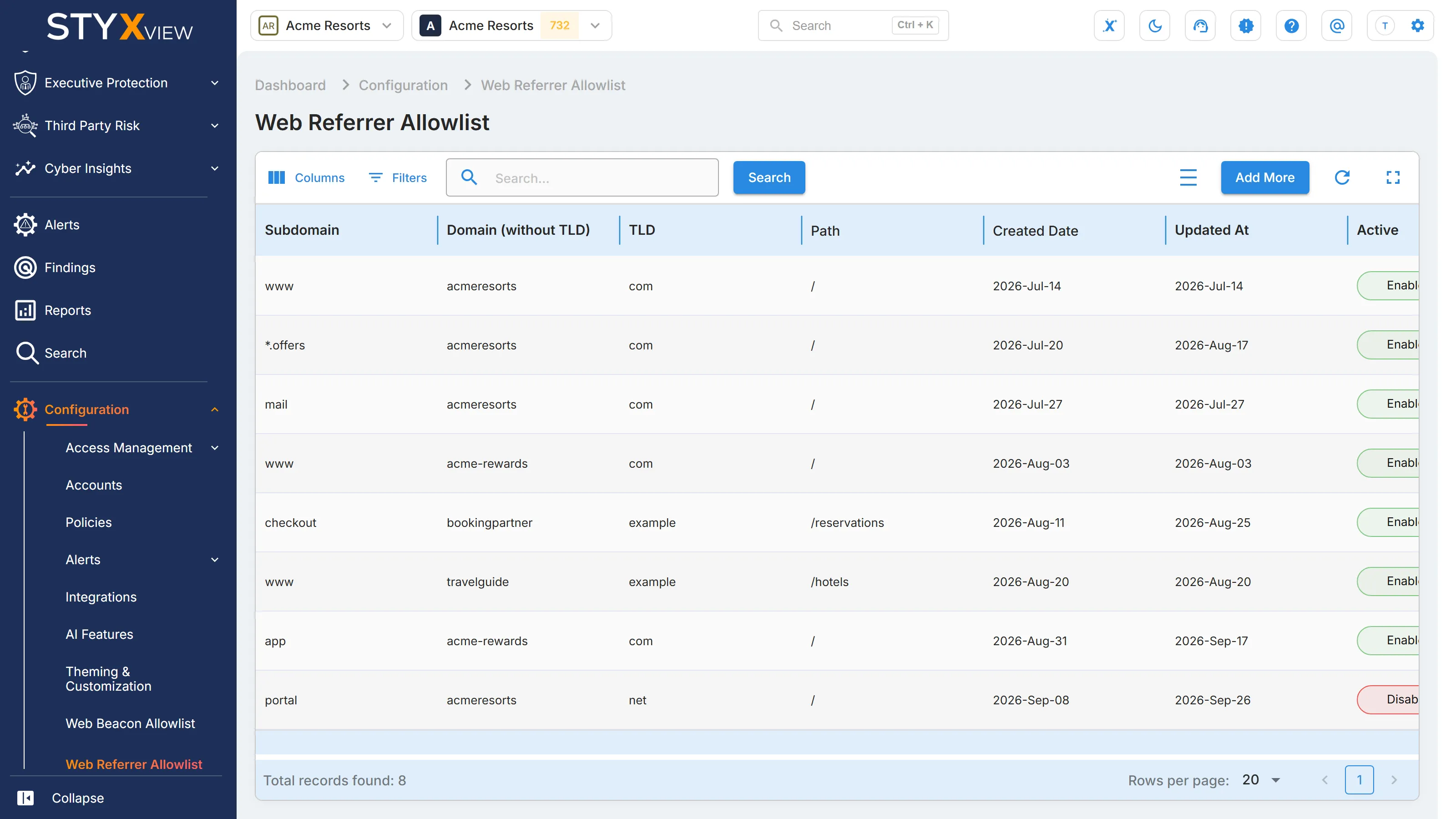
Task: Open Filters panel
Action: click(398, 177)
